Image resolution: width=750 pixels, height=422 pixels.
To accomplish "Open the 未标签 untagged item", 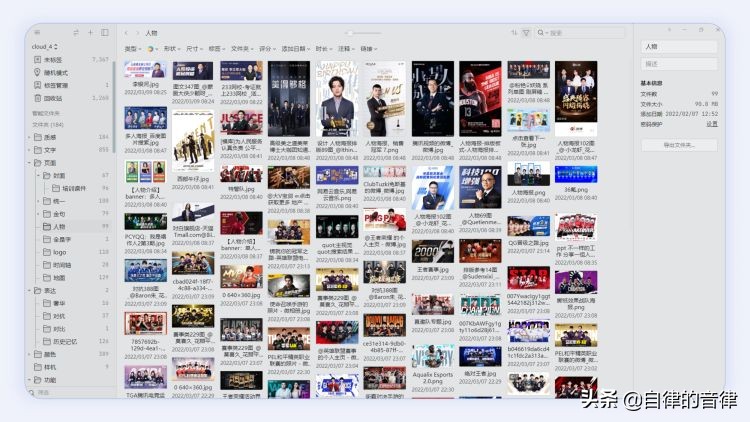I will [x=54, y=60].
